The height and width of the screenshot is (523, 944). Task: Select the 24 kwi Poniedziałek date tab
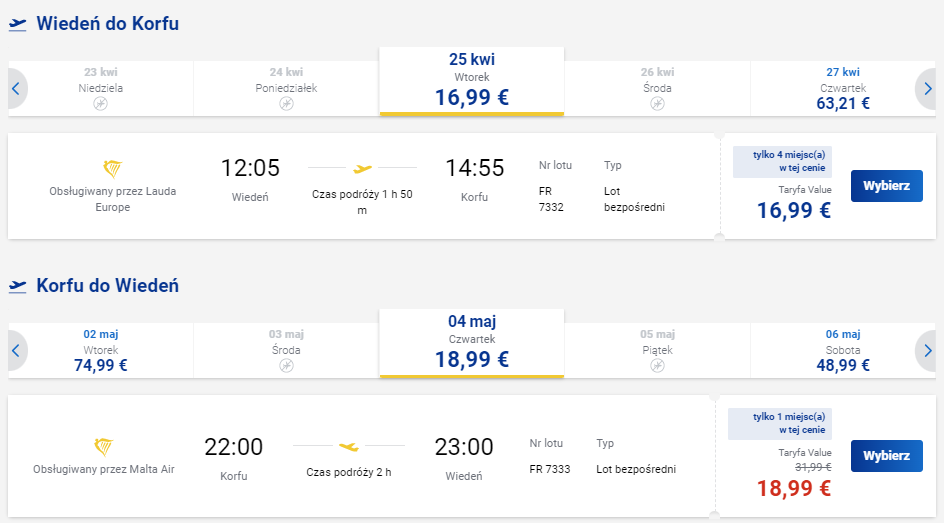pos(287,88)
